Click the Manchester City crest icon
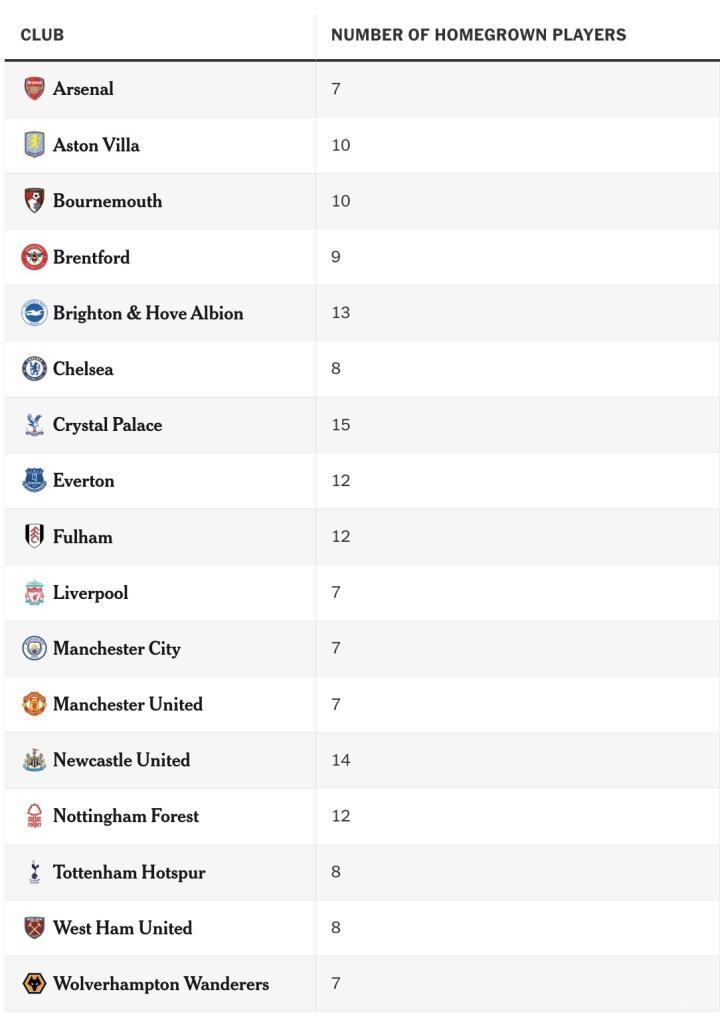Screen dimensions: 720x1016 34,649
